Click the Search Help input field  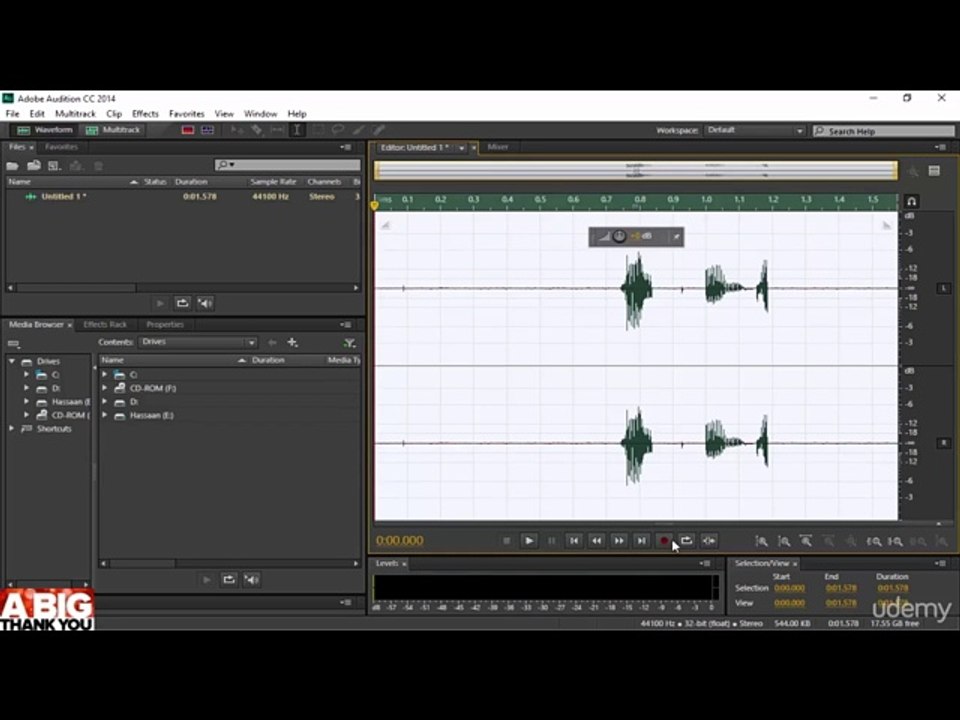click(x=883, y=131)
